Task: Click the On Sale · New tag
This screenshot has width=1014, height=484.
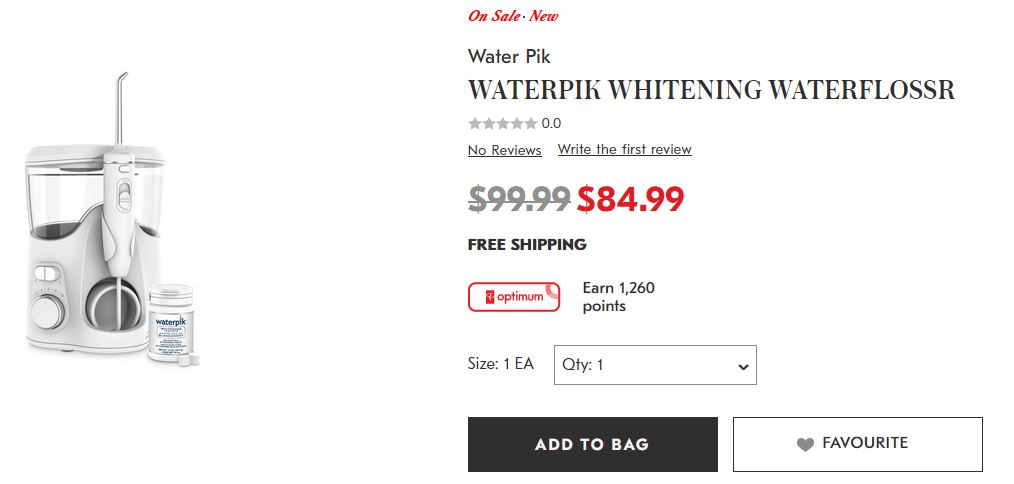Action: 513,16
